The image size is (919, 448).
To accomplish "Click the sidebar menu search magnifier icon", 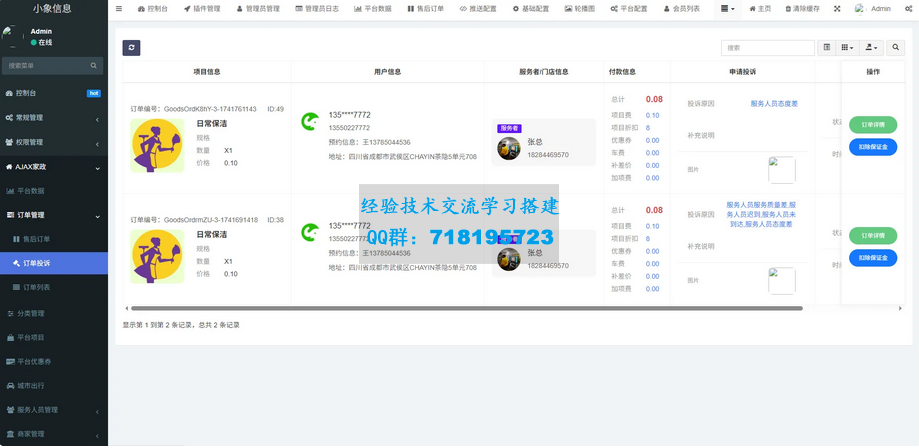I will click(x=94, y=66).
